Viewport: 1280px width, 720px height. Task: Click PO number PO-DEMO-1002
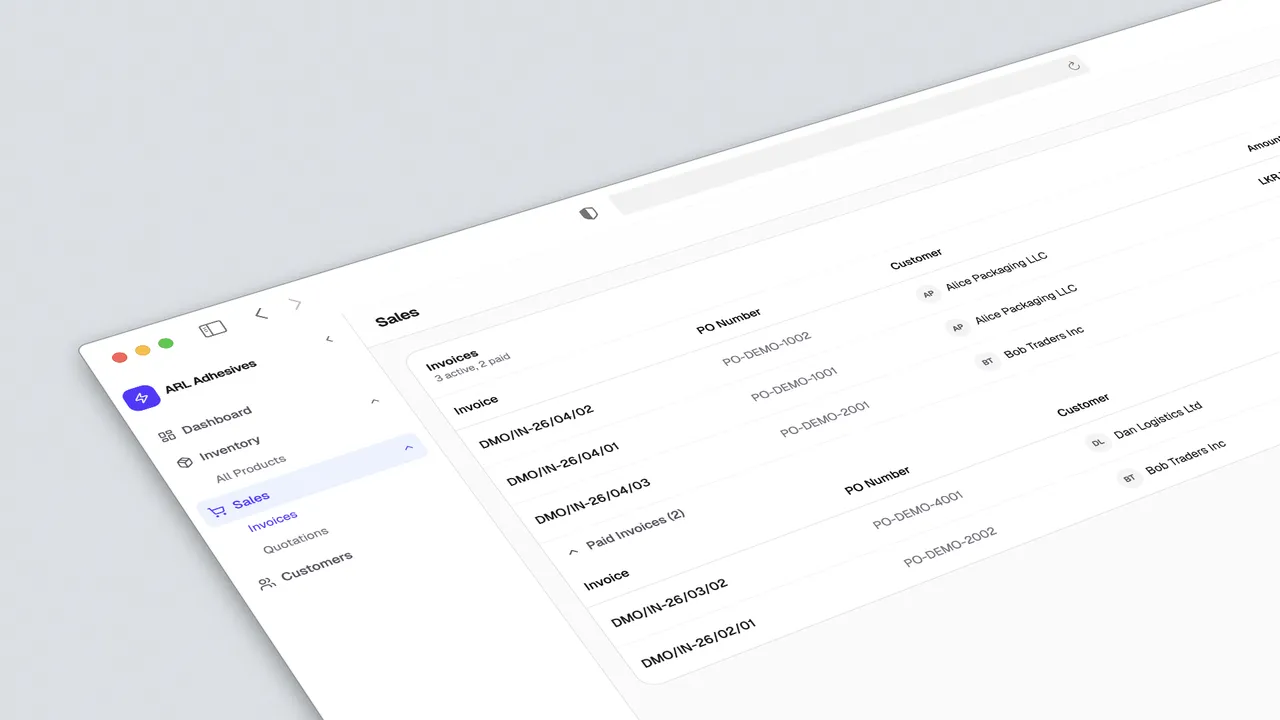[767, 349]
